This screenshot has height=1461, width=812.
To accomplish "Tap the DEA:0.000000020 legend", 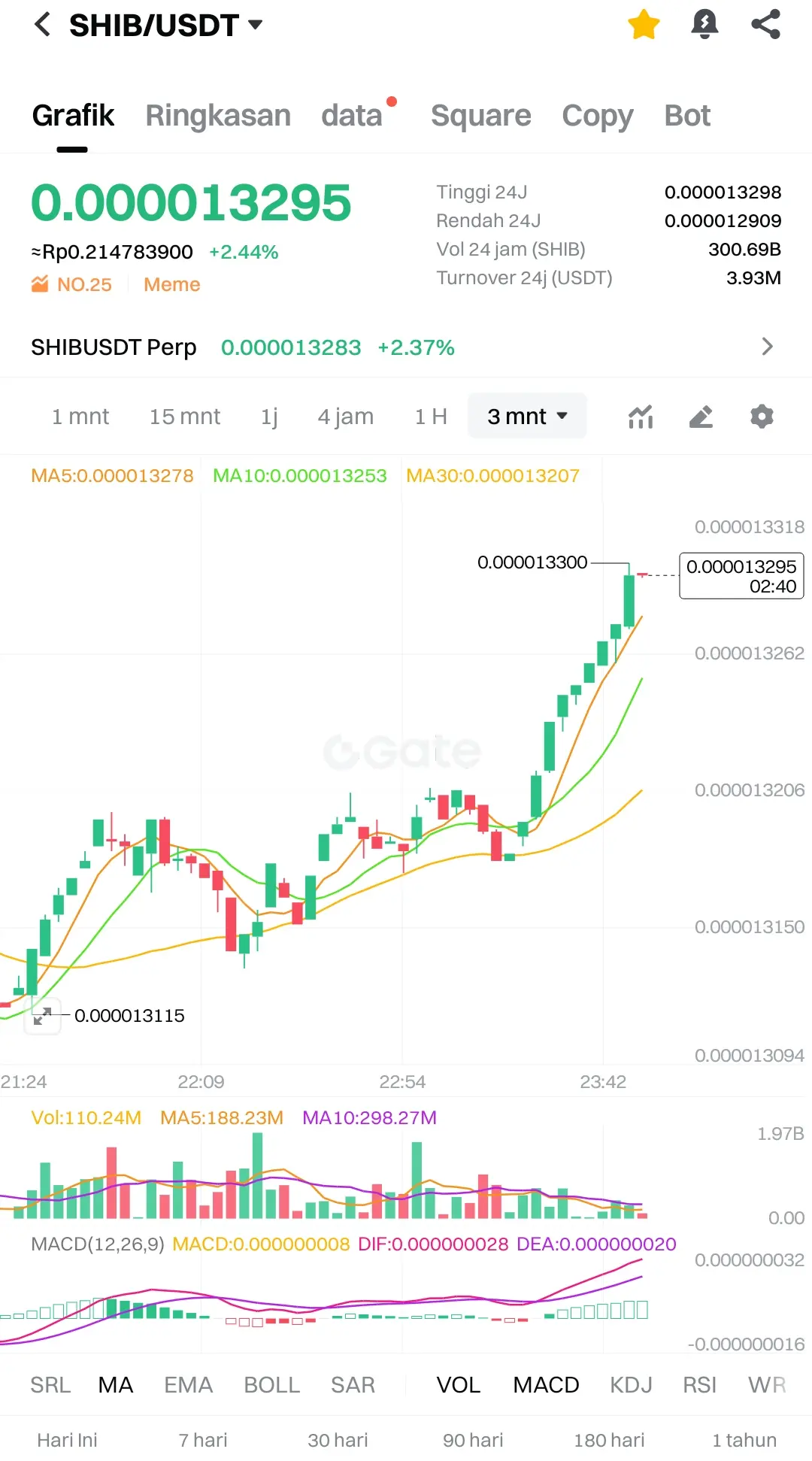I will (596, 1244).
